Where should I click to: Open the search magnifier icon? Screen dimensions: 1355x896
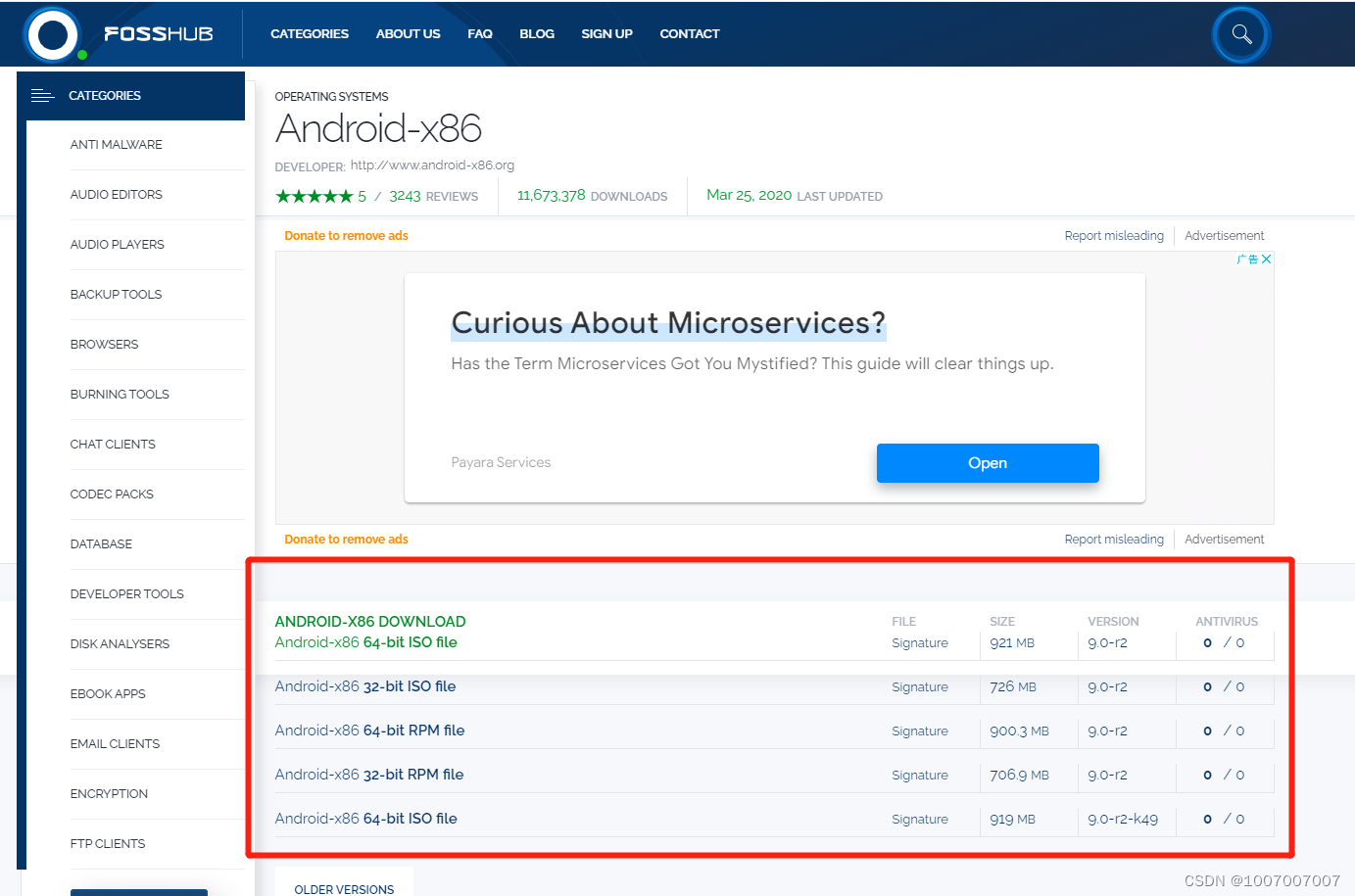[x=1241, y=34]
